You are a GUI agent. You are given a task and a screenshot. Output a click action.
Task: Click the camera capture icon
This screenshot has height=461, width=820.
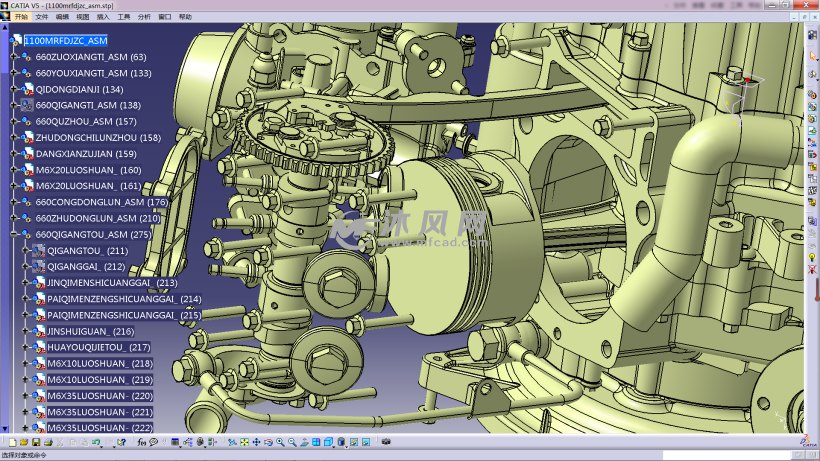[386, 442]
